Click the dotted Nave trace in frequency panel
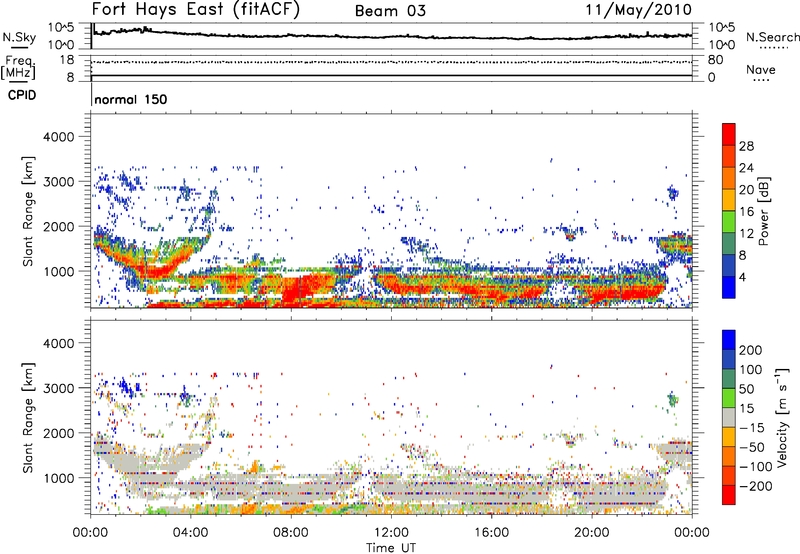 tap(391, 62)
